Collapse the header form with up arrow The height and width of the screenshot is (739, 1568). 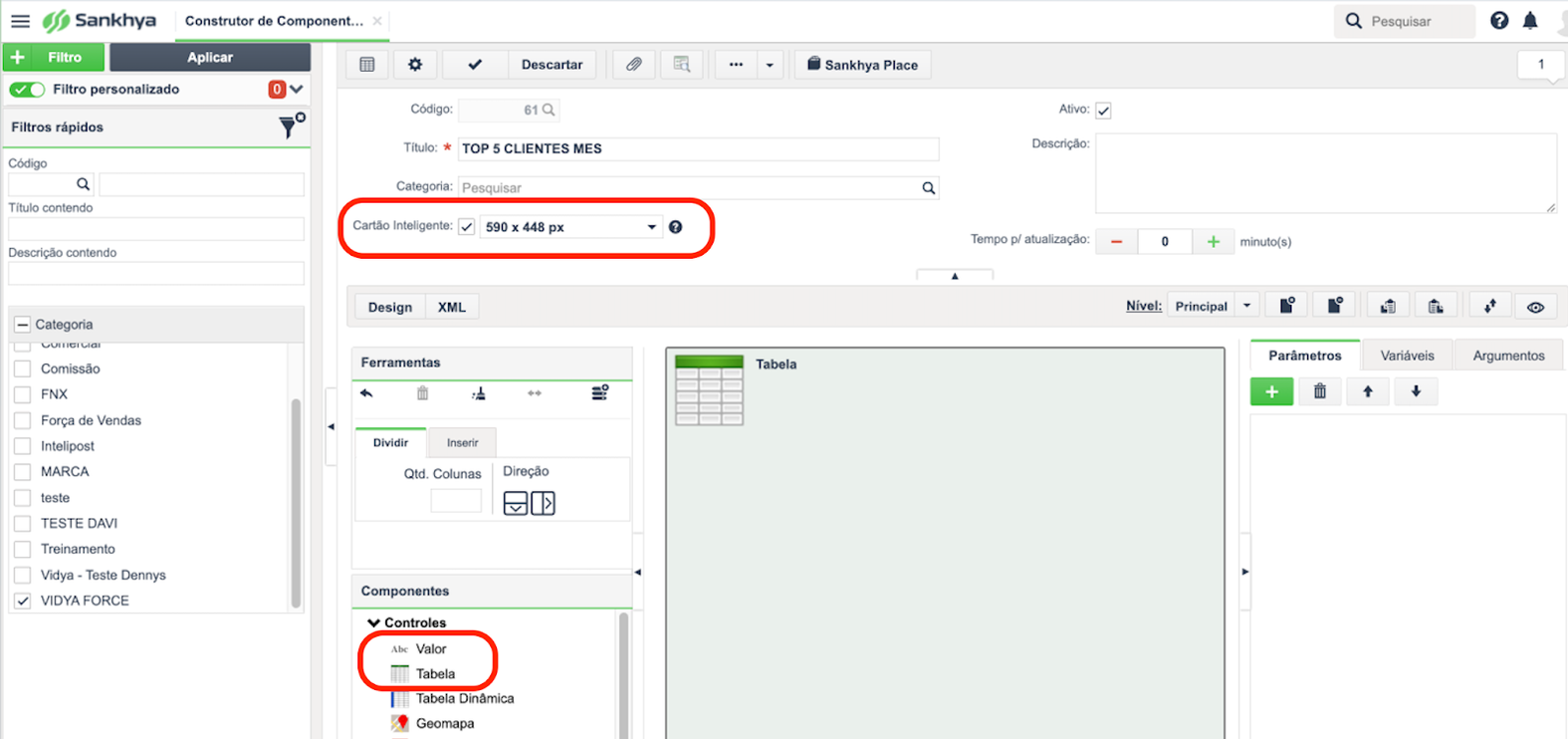click(x=955, y=275)
